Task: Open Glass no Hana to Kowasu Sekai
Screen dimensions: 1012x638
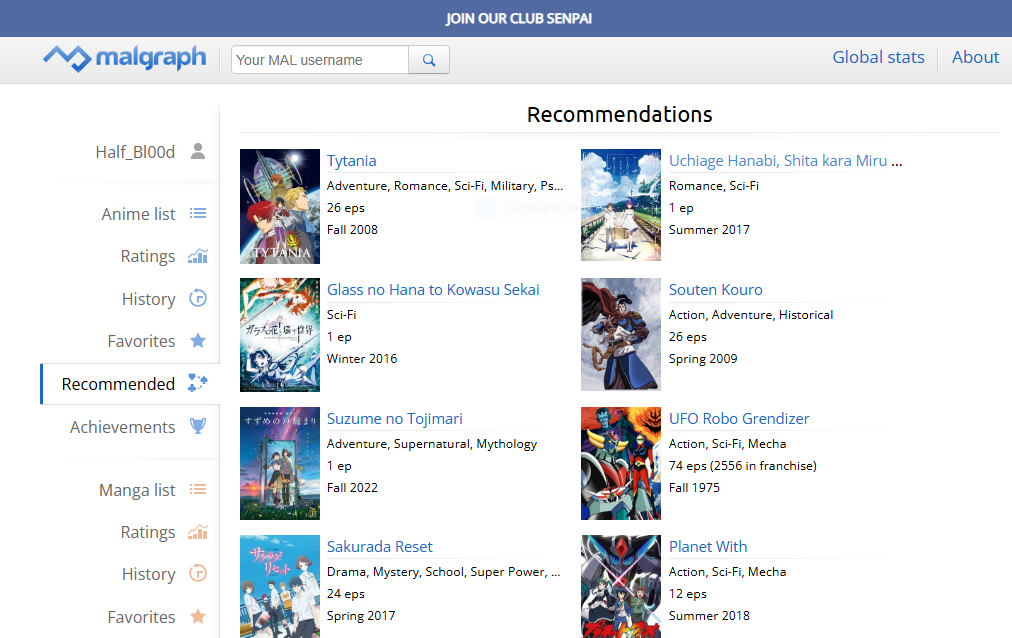Action: tap(433, 290)
